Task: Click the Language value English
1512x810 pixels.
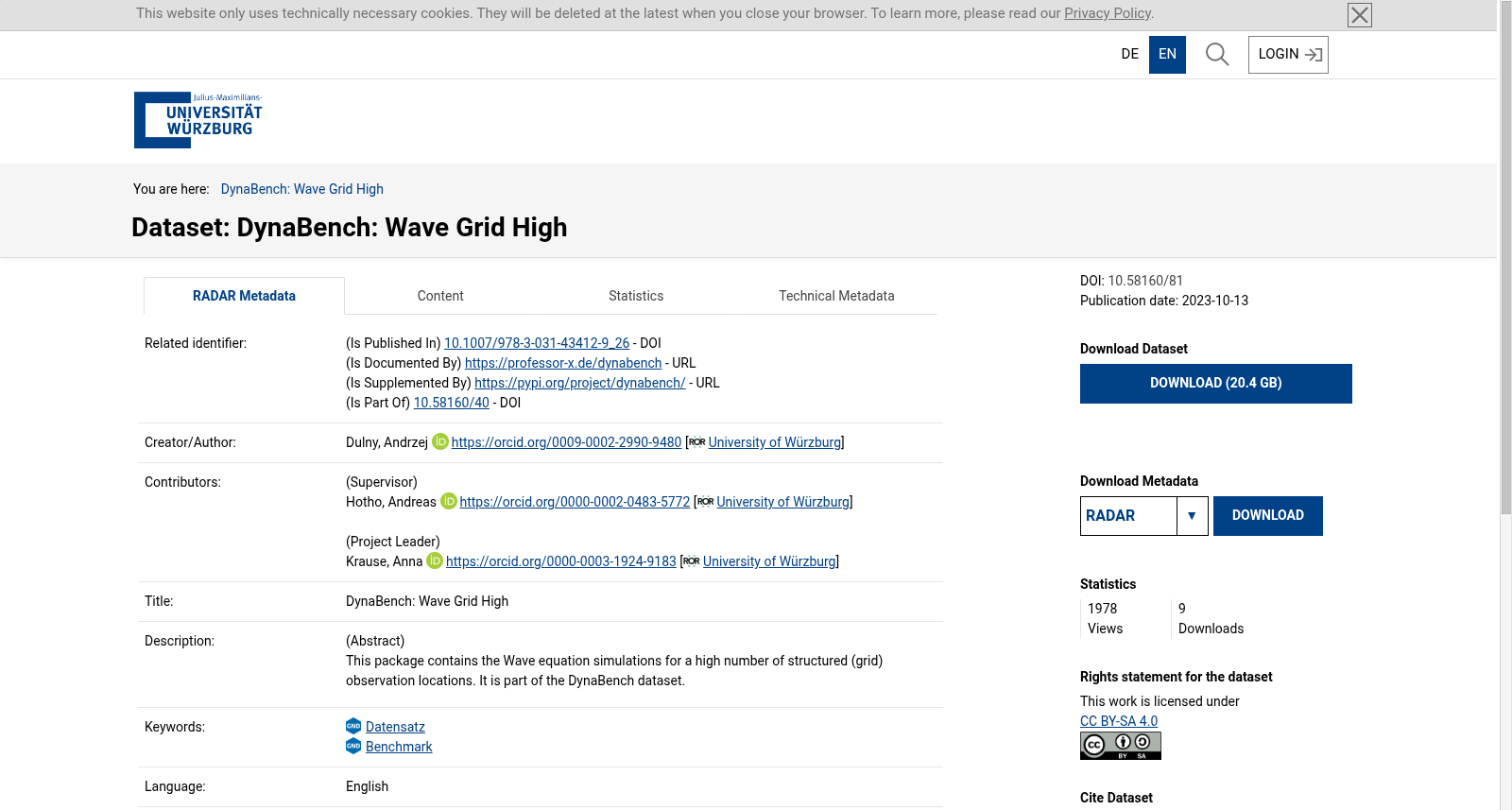Action: tap(367, 786)
